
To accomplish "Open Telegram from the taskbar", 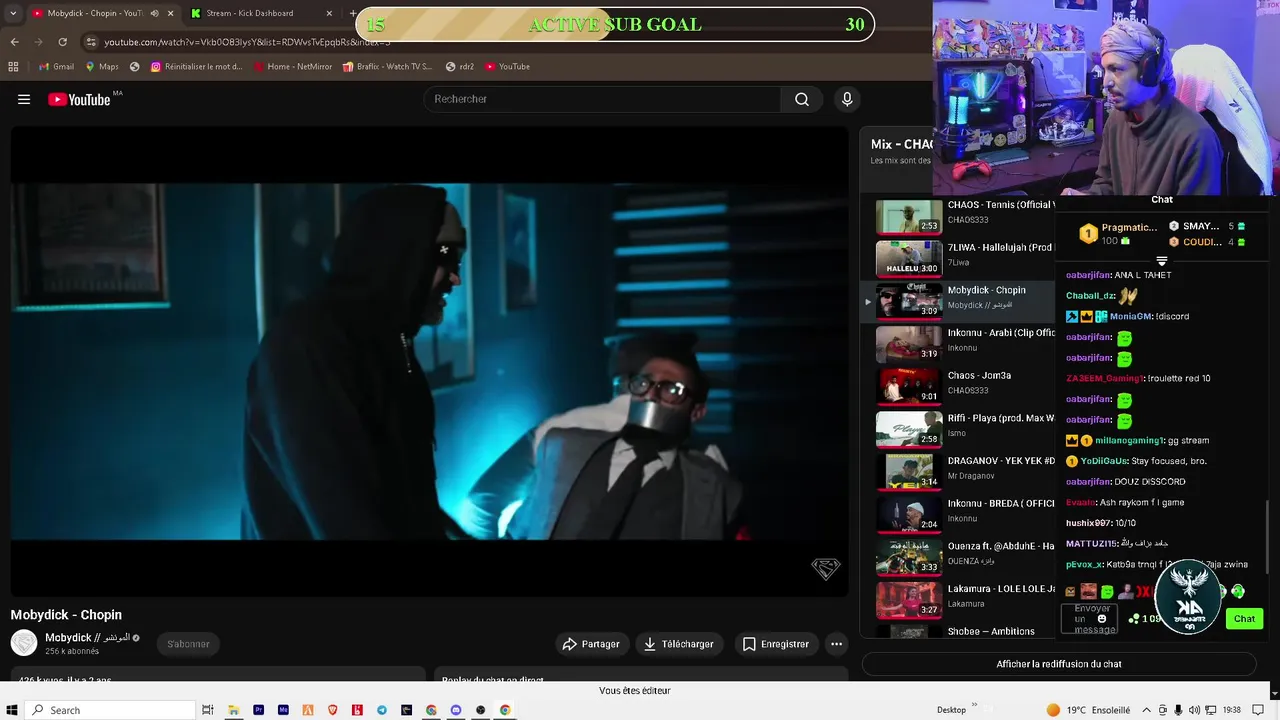I will 382,710.
